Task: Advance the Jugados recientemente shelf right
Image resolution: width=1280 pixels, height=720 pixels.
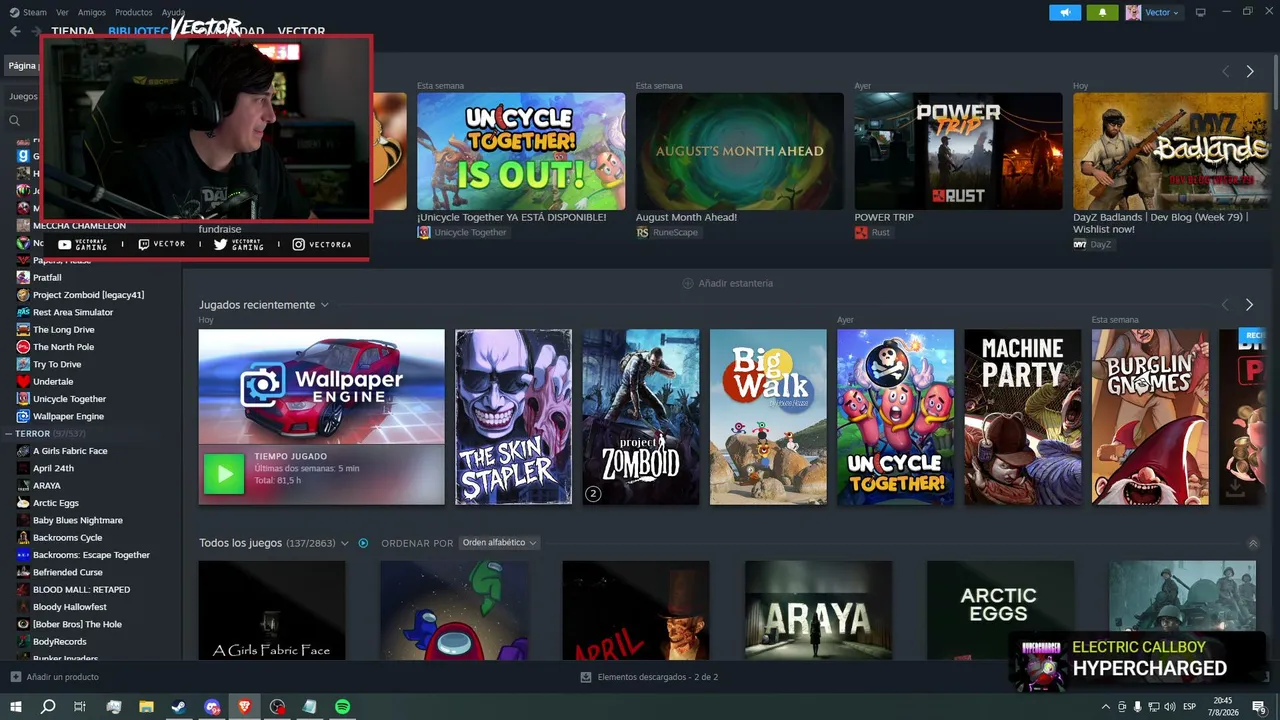Action: pyautogui.click(x=1249, y=305)
